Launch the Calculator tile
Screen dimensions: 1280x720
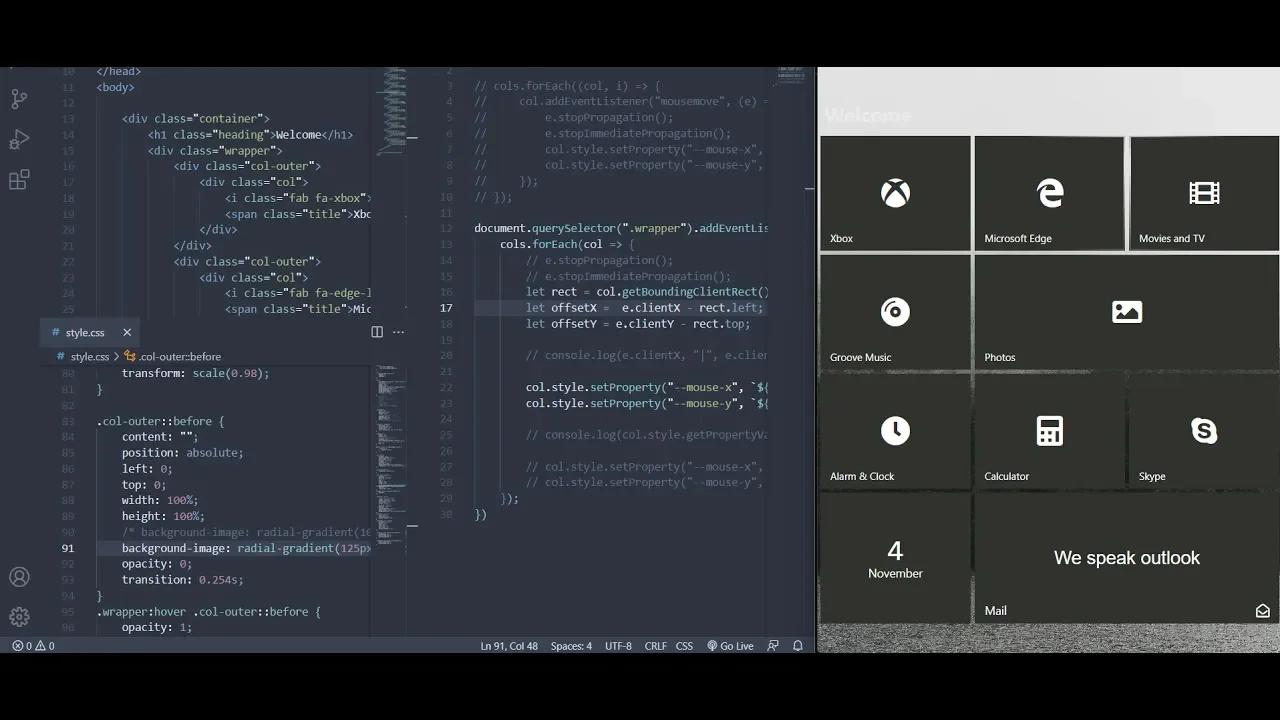(x=1048, y=431)
